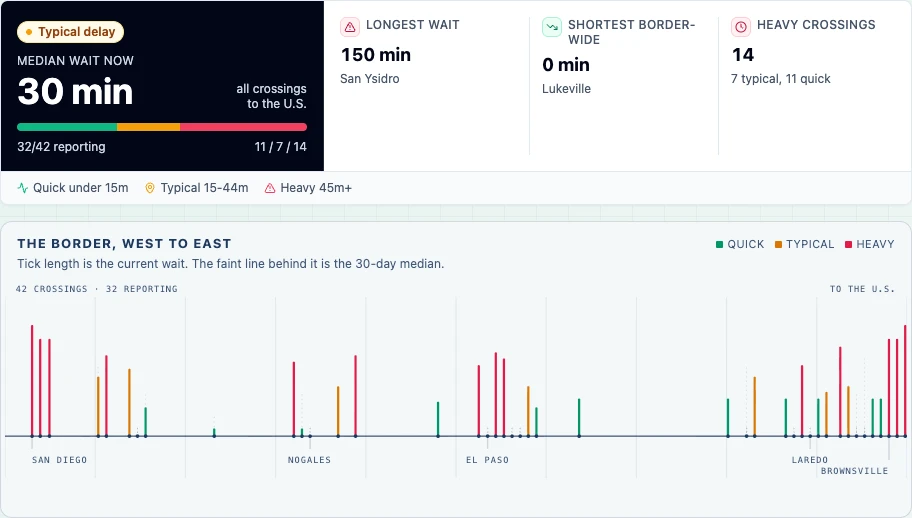The height and width of the screenshot is (518, 912).
Task: Click the pulse icon beside Quick under 15m
Action: (23, 188)
